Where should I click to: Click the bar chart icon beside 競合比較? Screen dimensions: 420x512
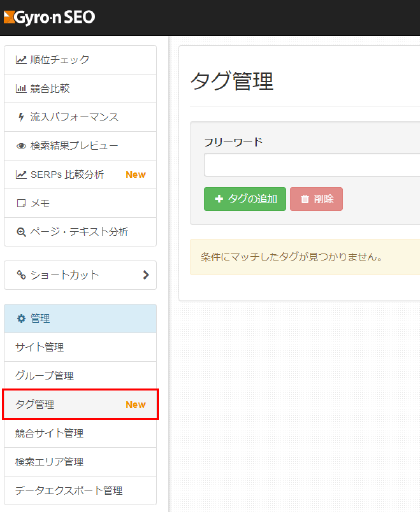[21, 88]
